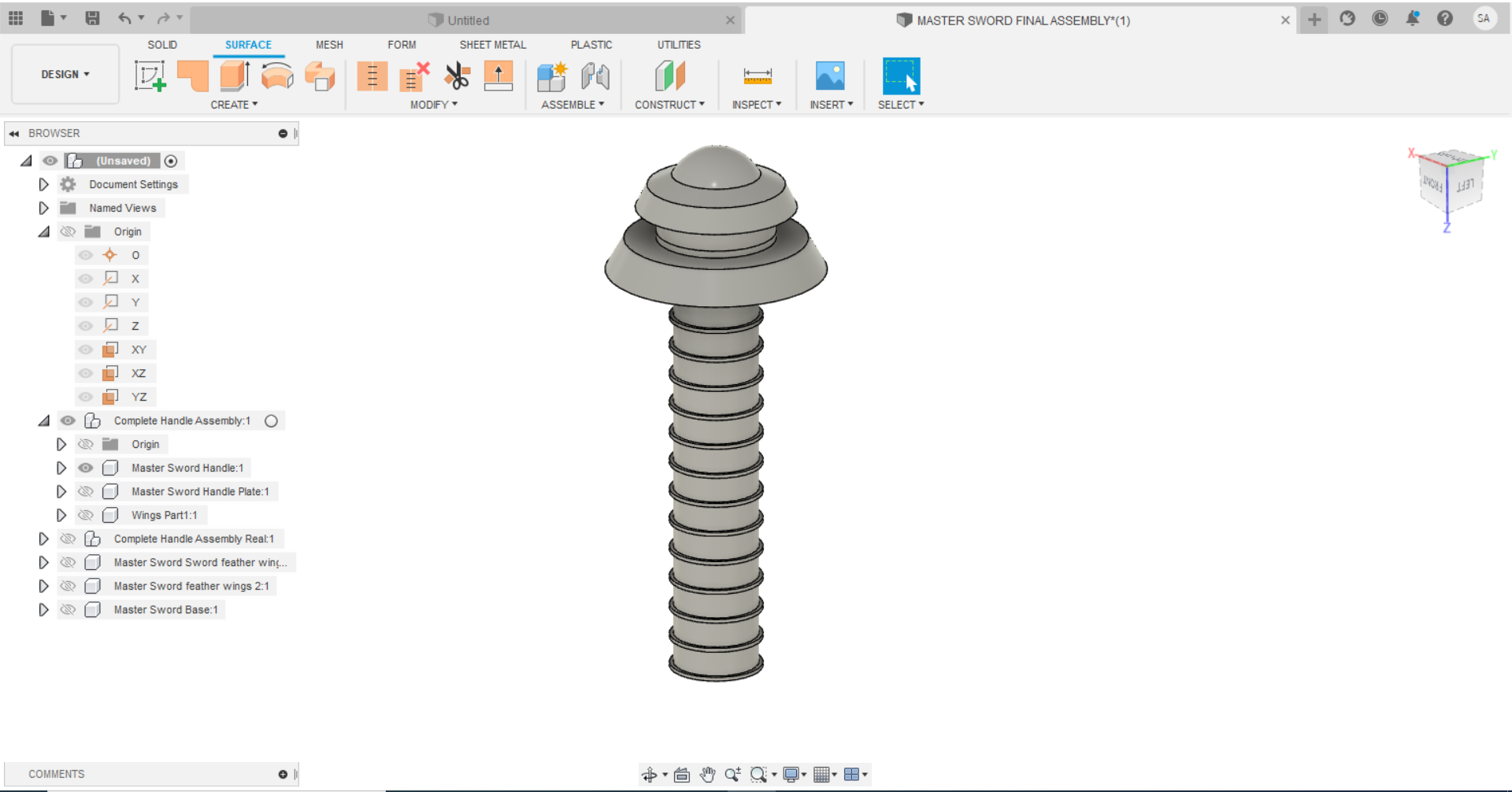Open the Orbit navigation tool
1512x792 pixels.
click(650, 775)
